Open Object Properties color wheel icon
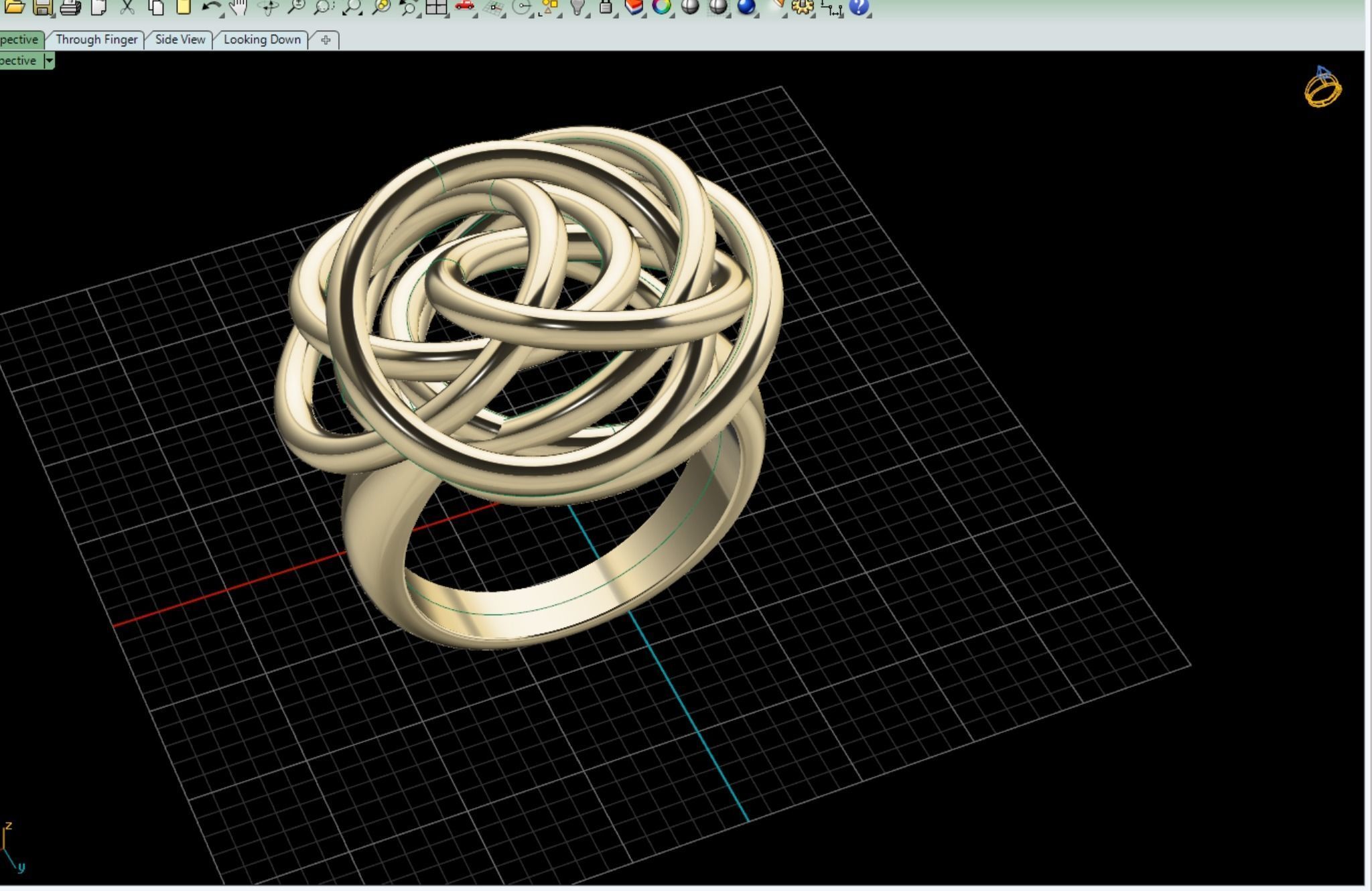 (x=662, y=7)
